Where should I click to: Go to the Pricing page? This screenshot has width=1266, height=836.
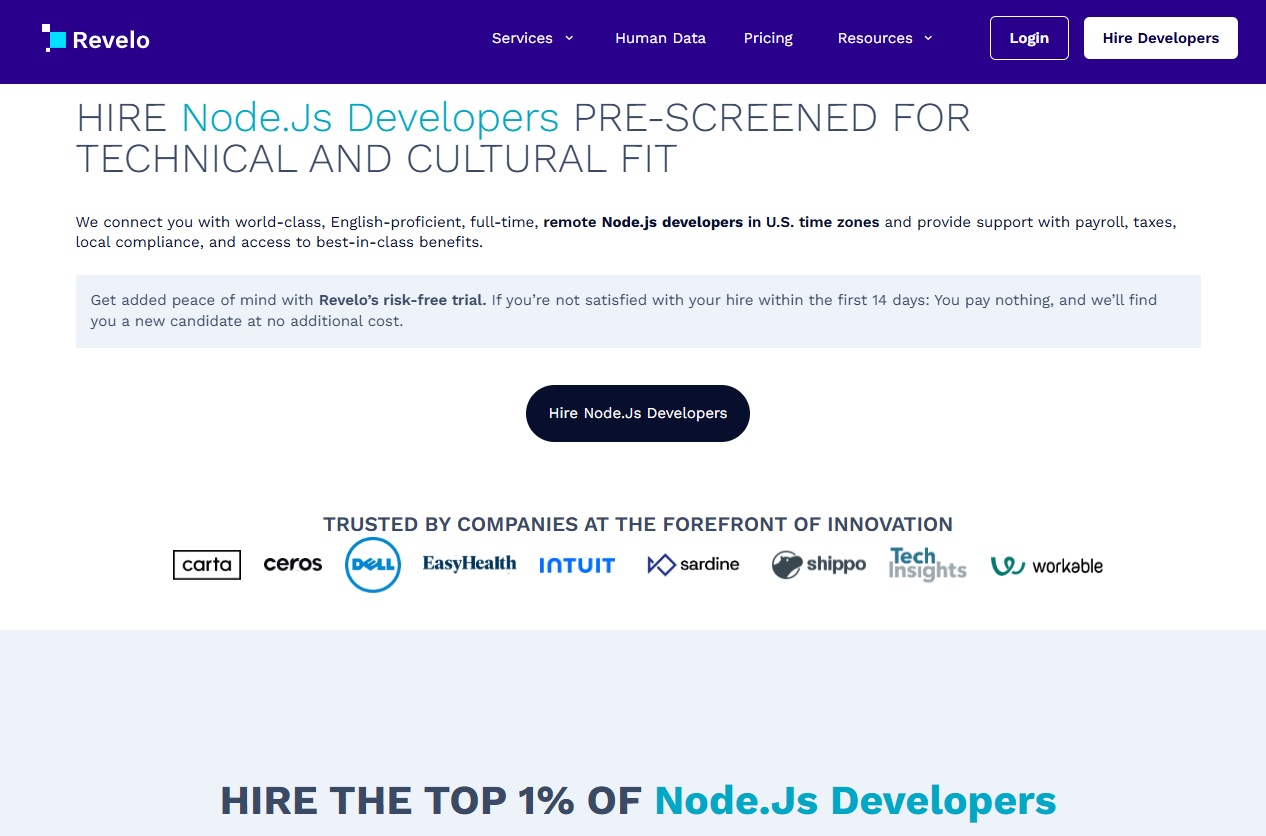click(x=768, y=38)
